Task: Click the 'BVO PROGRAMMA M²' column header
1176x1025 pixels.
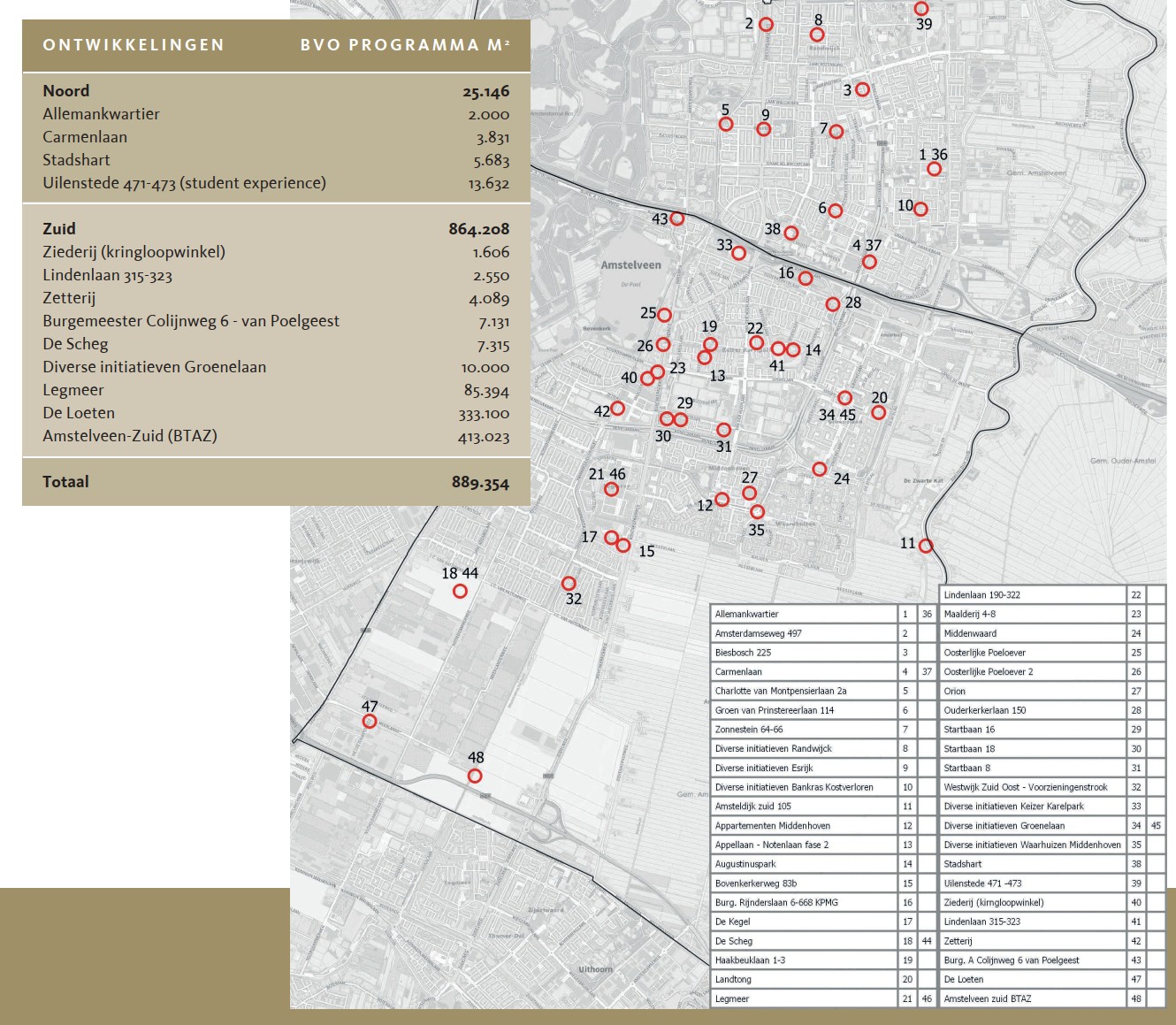Action: point(405,45)
